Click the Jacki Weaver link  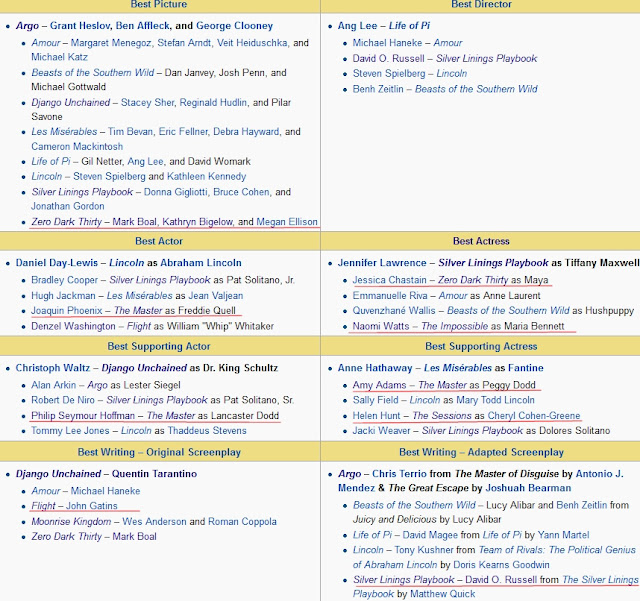(382, 431)
